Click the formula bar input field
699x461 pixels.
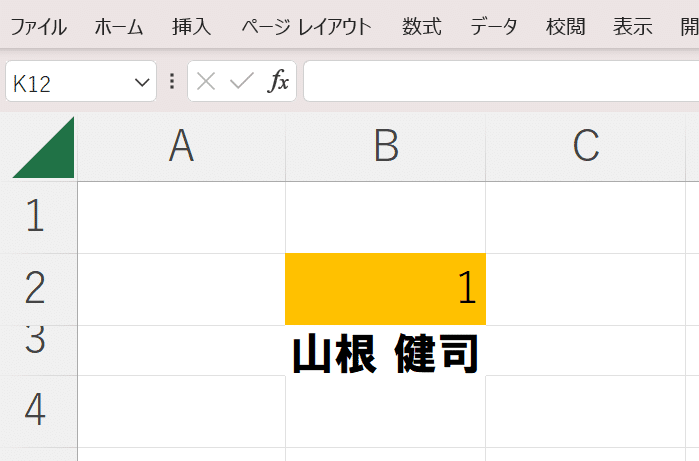501,81
